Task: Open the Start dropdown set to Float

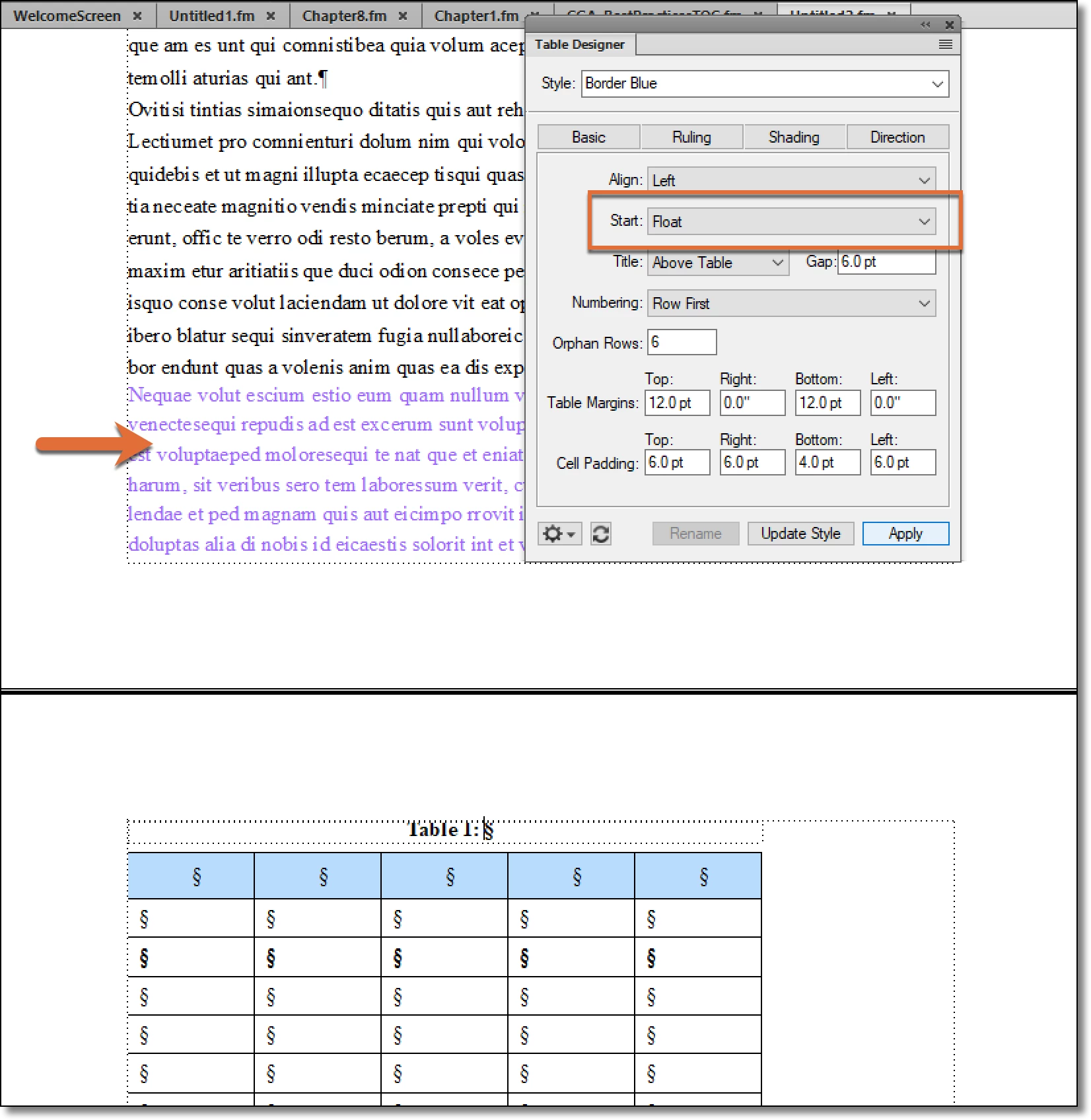Action: coord(791,221)
